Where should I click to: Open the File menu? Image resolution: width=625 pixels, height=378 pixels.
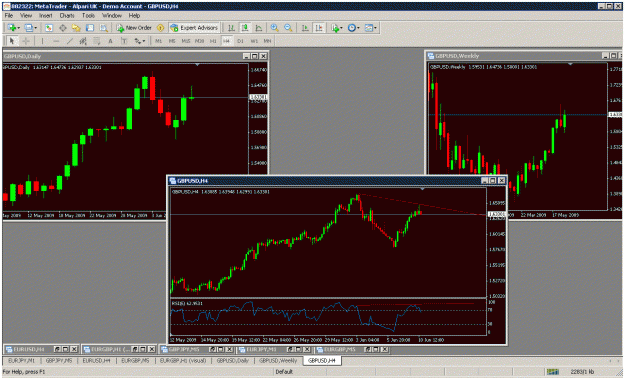9,16
